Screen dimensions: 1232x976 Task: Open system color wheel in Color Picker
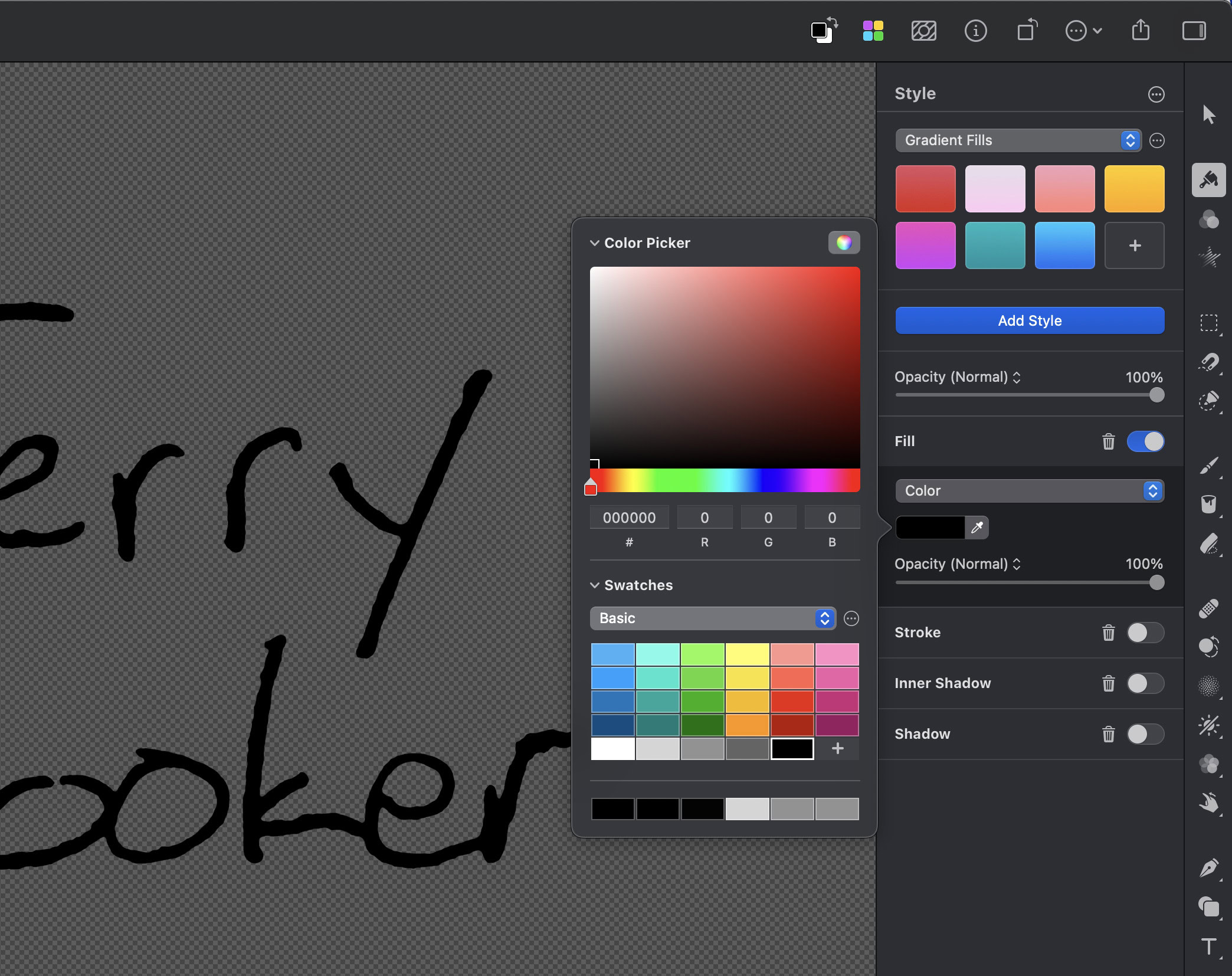[x=844, y=243]
